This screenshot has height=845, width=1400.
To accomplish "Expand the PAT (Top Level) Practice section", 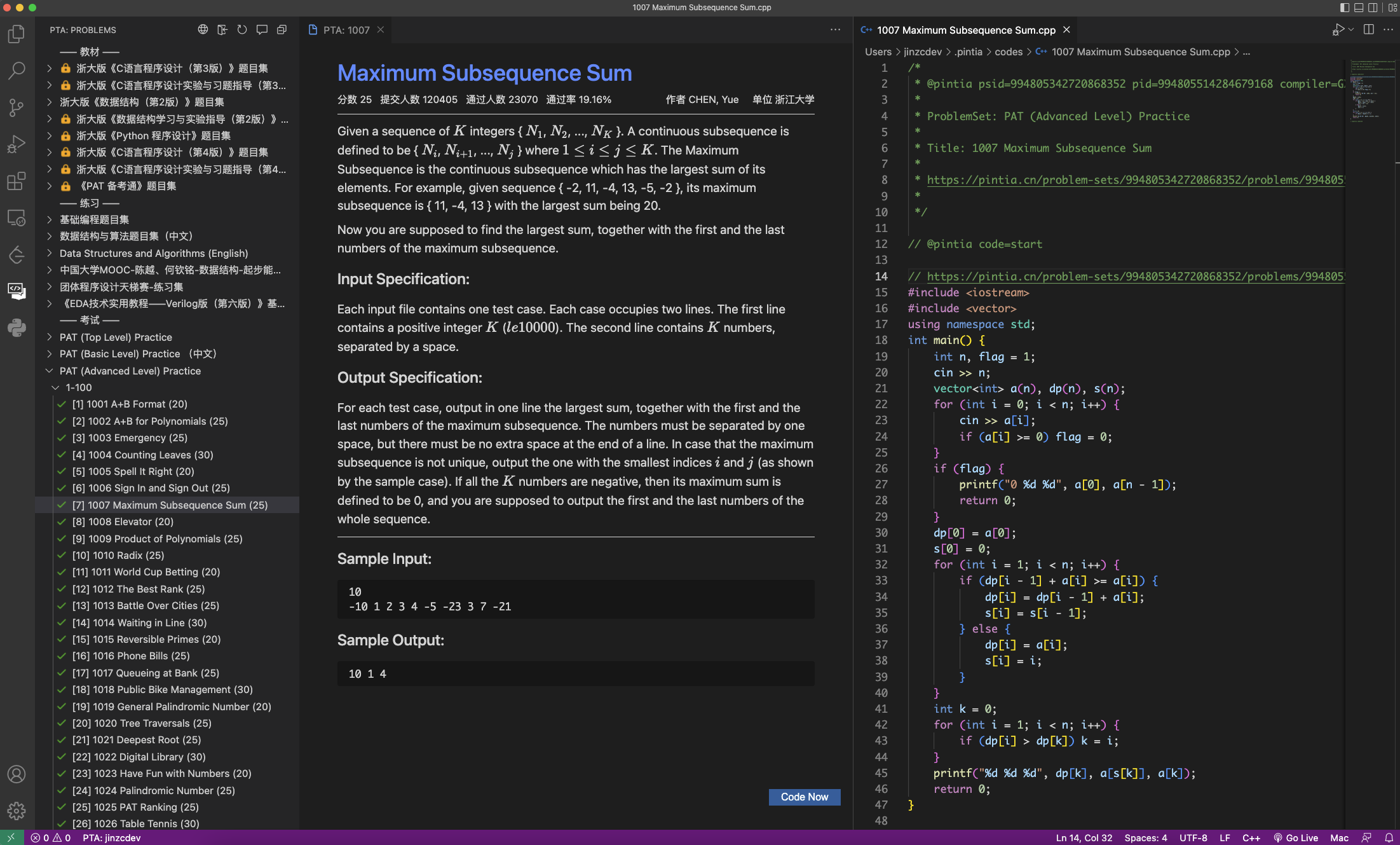I will pyautogui.click(x=50, y=337).
